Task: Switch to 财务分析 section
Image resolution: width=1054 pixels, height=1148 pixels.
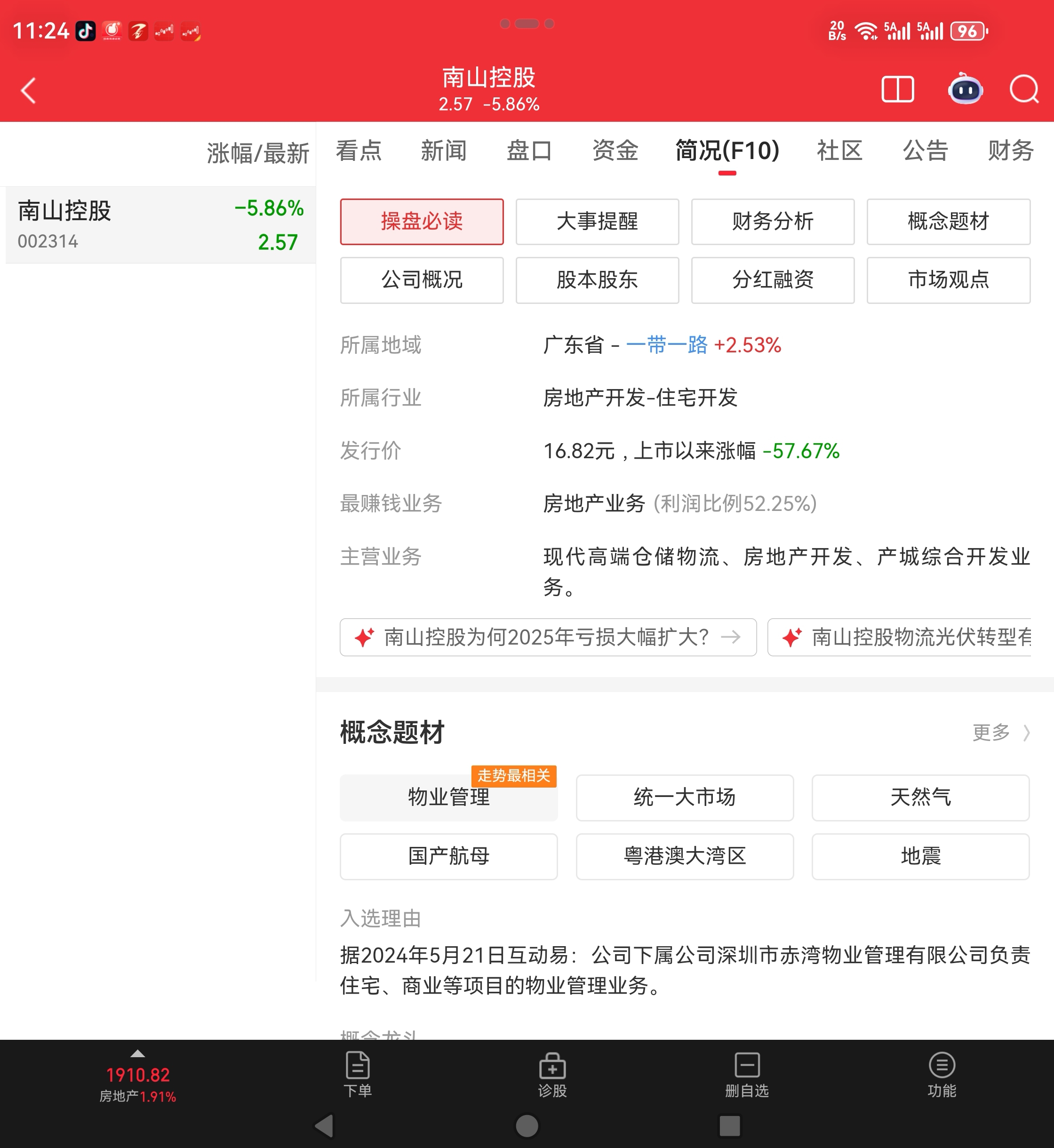Action: (x=772, y=221)
